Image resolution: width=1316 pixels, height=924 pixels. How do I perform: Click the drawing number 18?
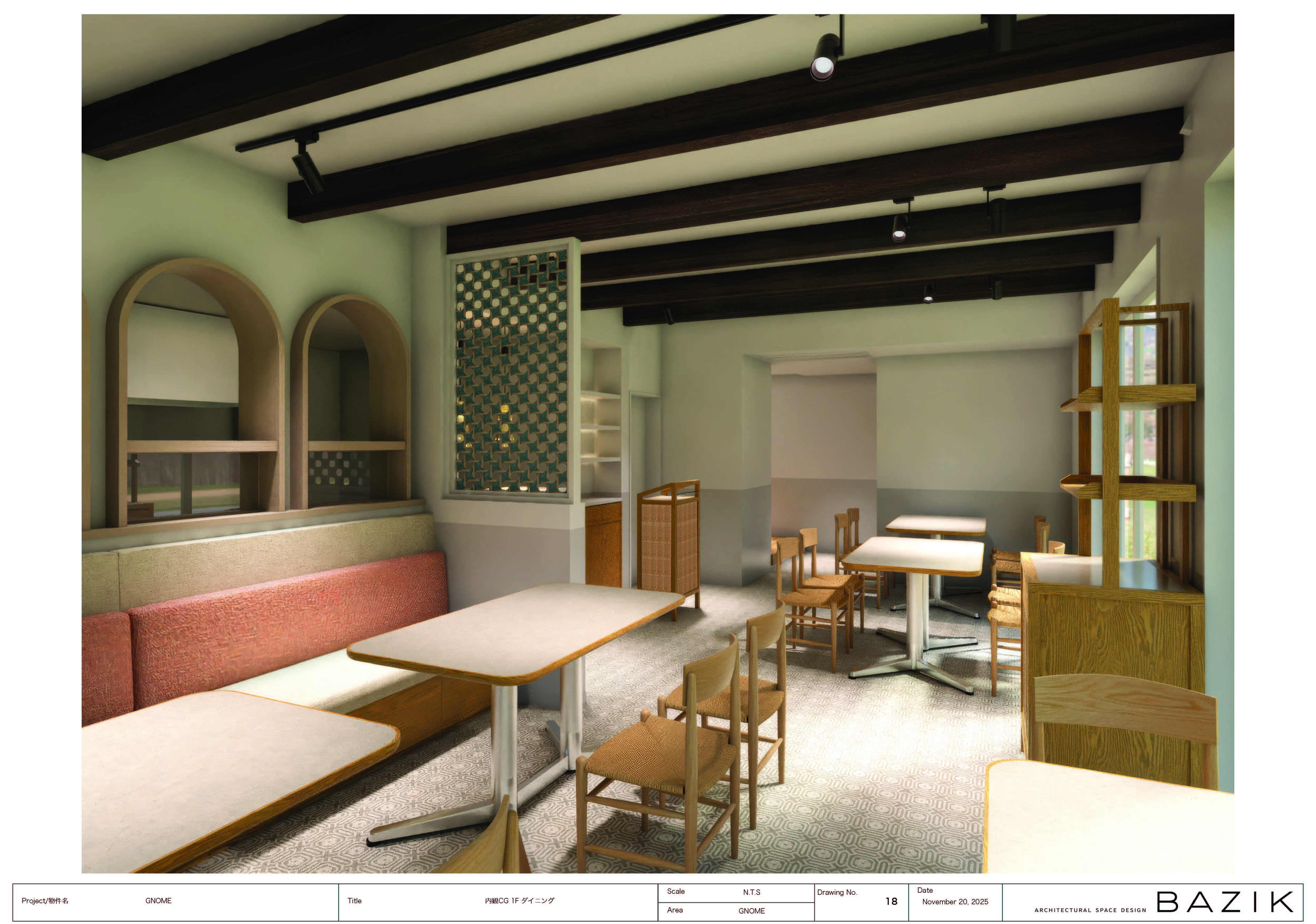891,901
